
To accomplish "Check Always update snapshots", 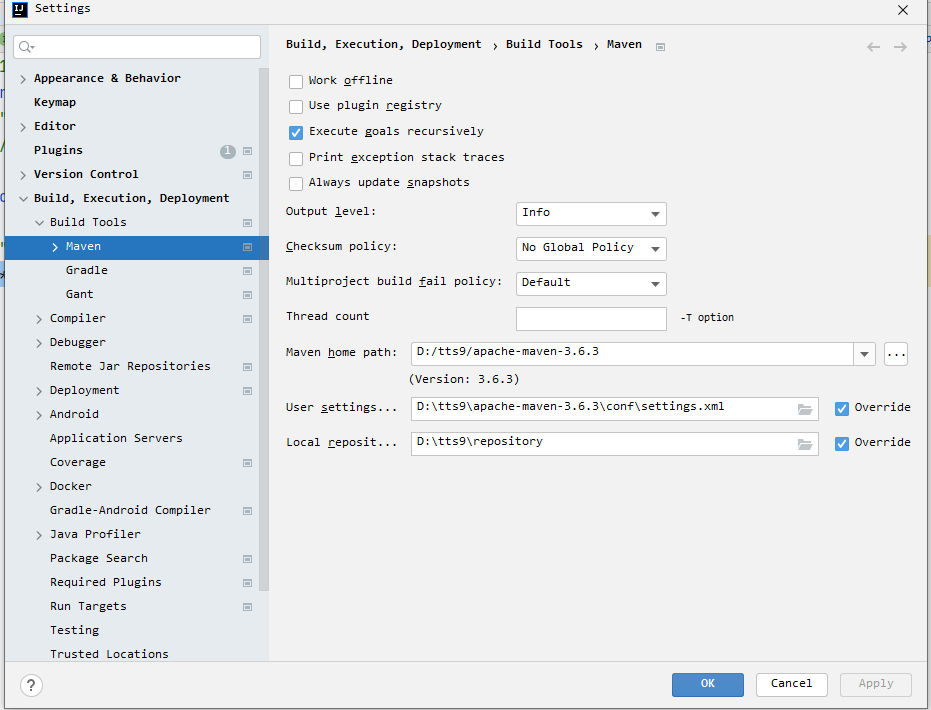I will coord(296,183).
